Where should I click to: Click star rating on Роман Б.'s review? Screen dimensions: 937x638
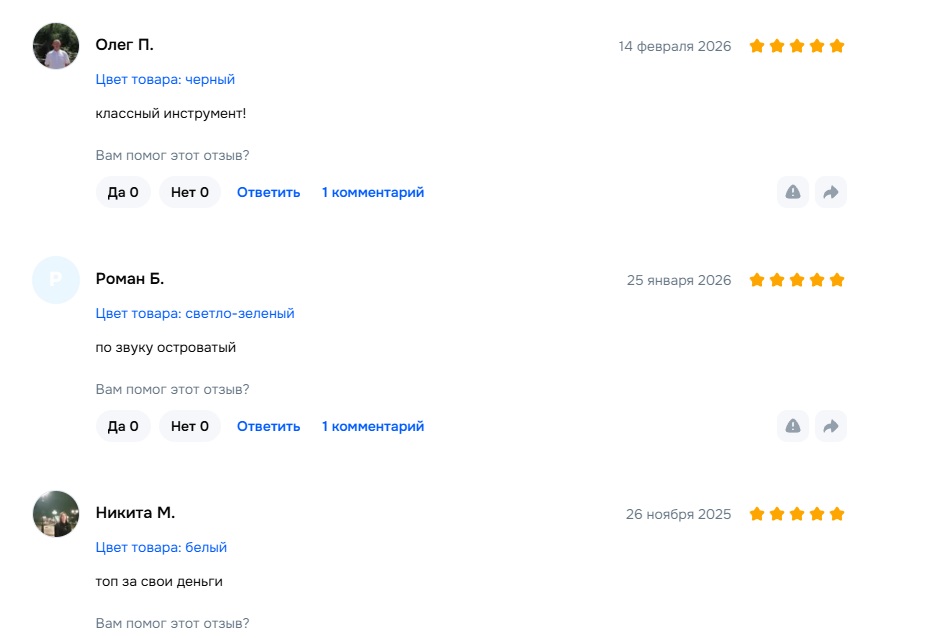coord(797,280)
